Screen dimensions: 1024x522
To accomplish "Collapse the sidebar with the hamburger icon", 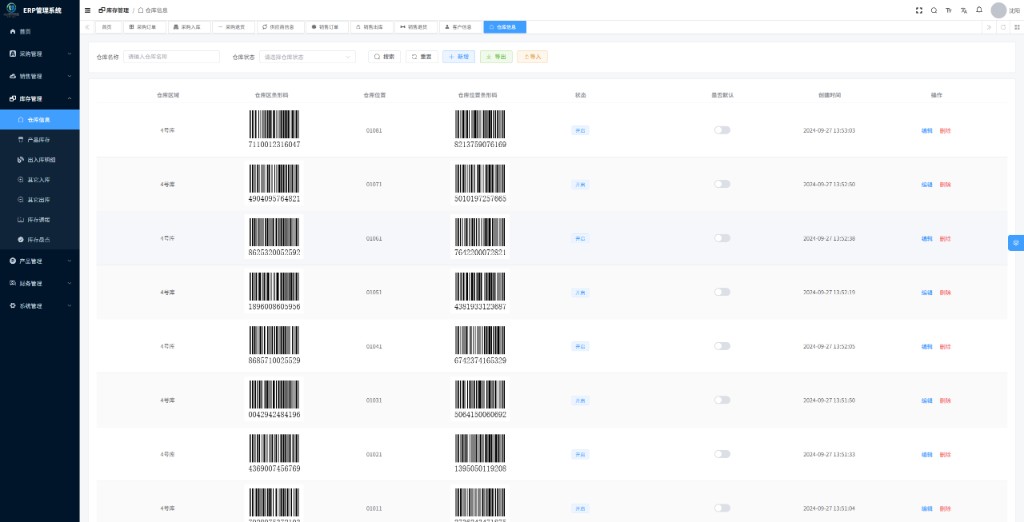I will tap(88, 10).
